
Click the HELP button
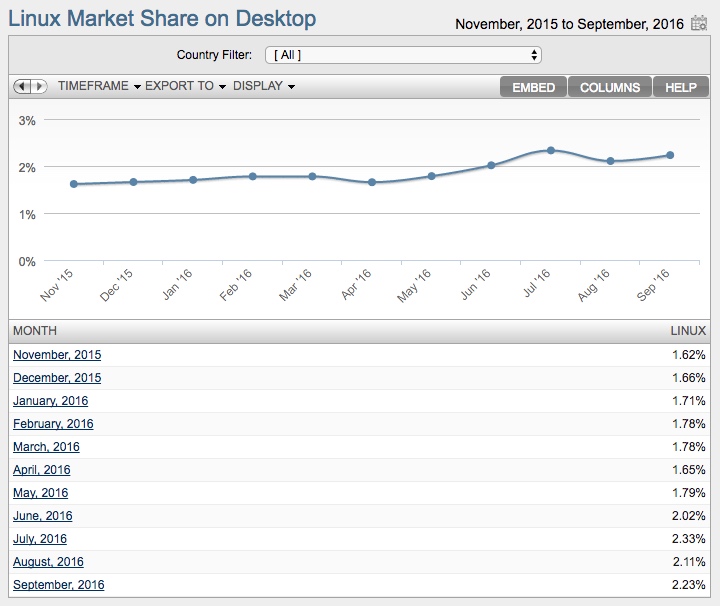click(681, 87)
